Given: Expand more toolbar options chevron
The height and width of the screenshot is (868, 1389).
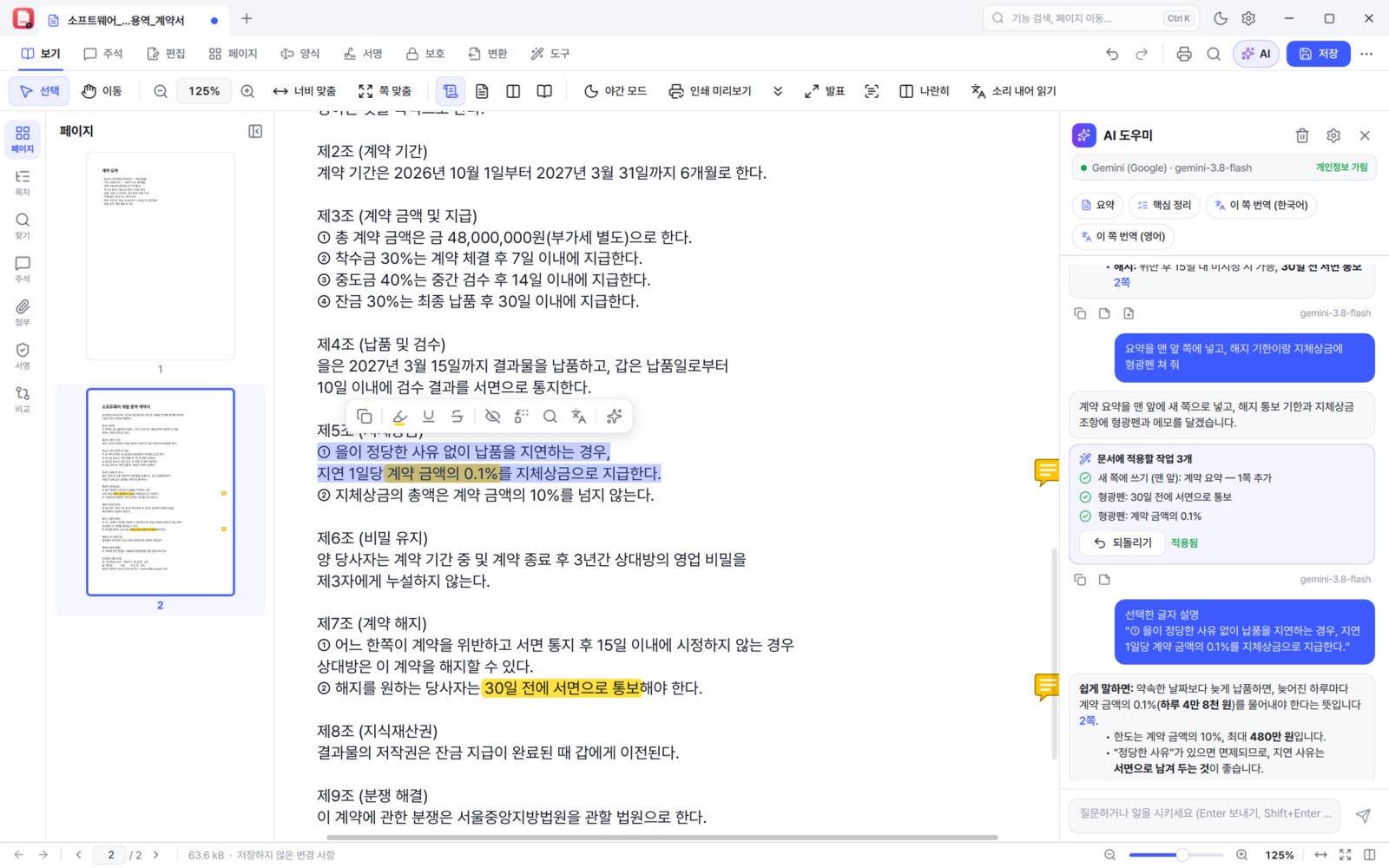Looking at the screenshot, I should 778,91.
